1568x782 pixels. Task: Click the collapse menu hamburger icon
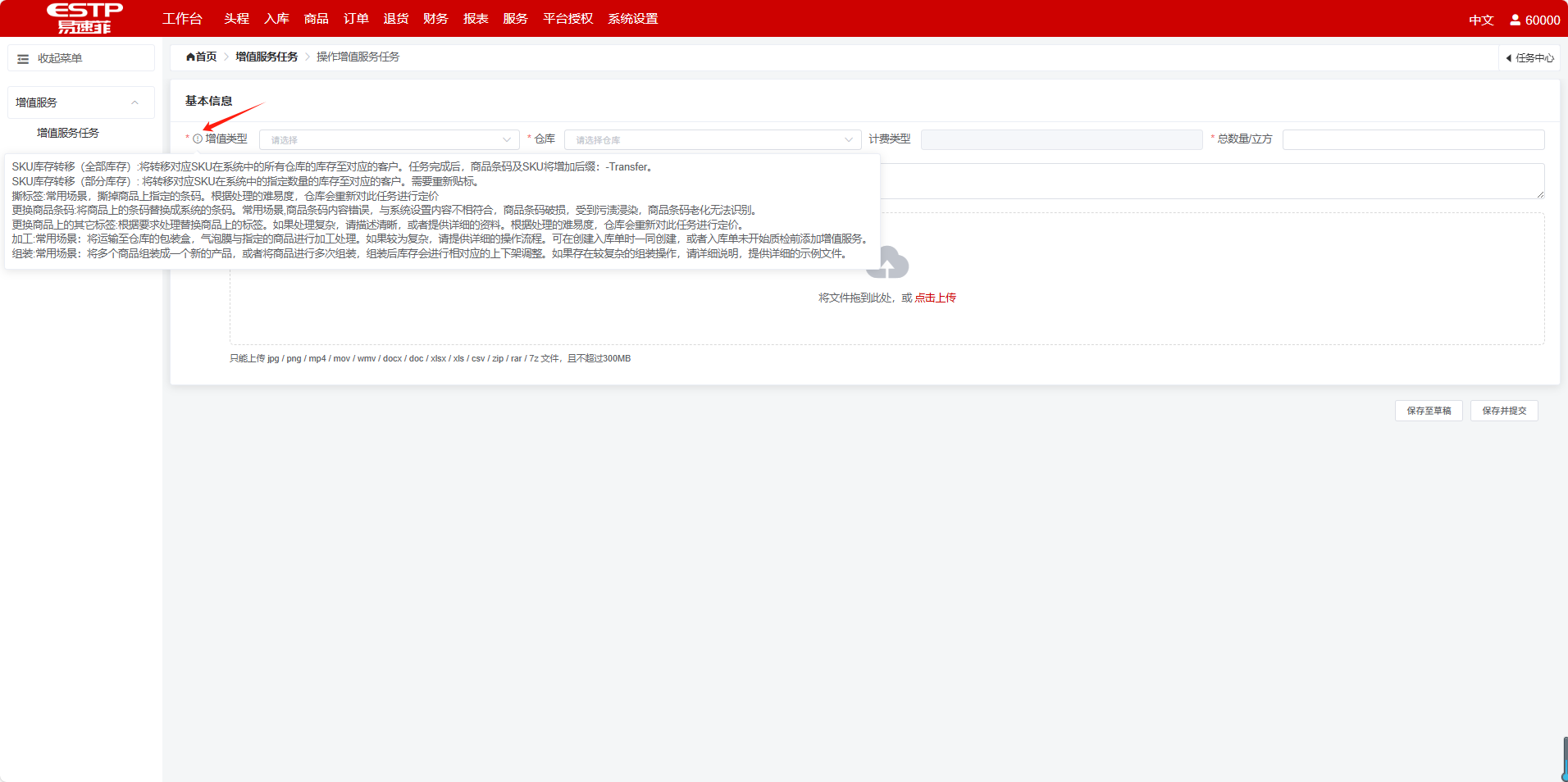[x=23, y=59]
